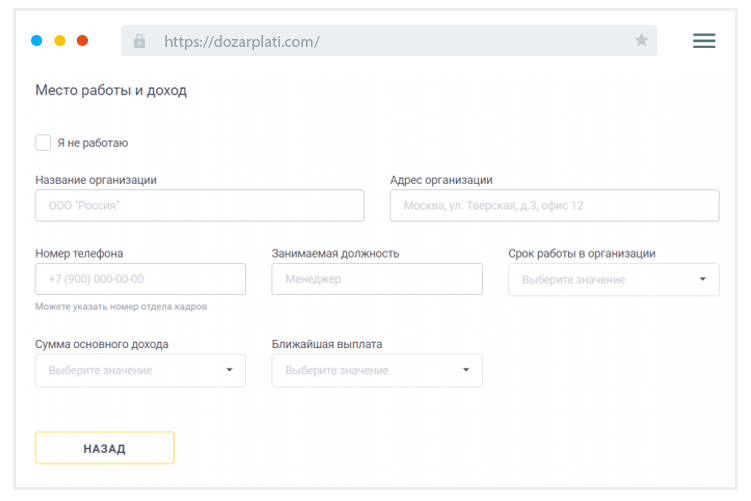Viewport: 751px width, 501px height.
Task: Bookmark the page with the star icon
Action: tap(641, 41)
